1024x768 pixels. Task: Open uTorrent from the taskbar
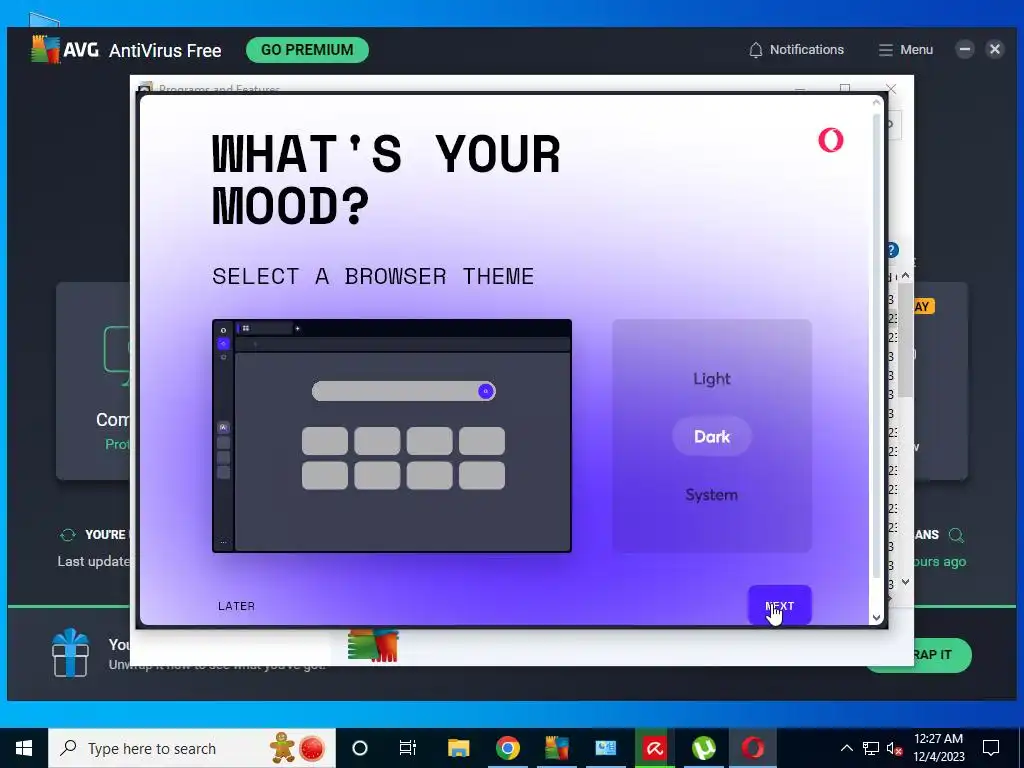(x=703, y=748)
